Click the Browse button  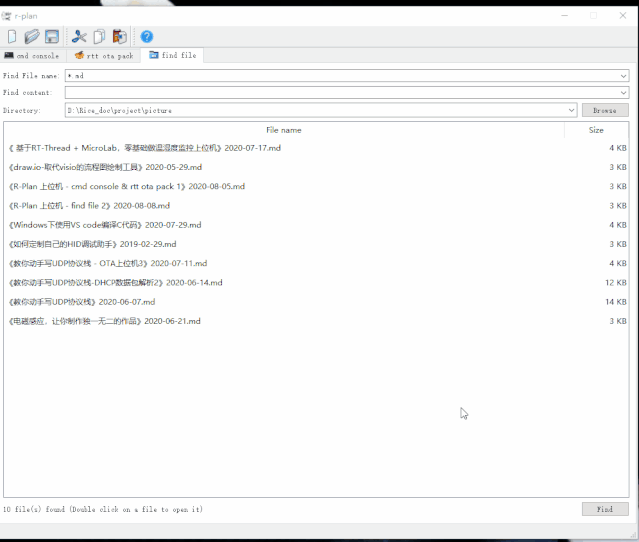pos(605,110)
